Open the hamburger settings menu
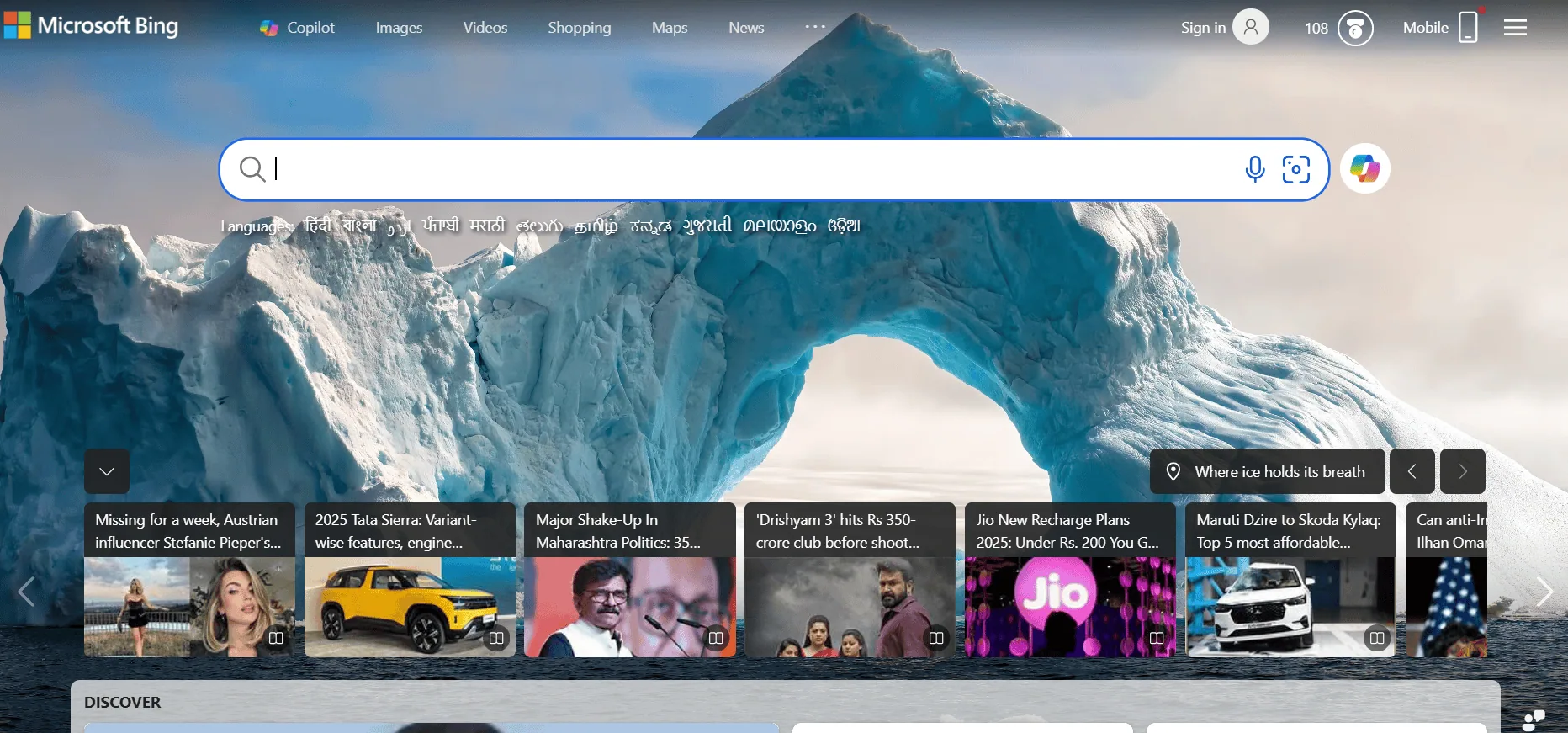Viewport: 1568px width, 733px height. click(x=1515, y=28)
